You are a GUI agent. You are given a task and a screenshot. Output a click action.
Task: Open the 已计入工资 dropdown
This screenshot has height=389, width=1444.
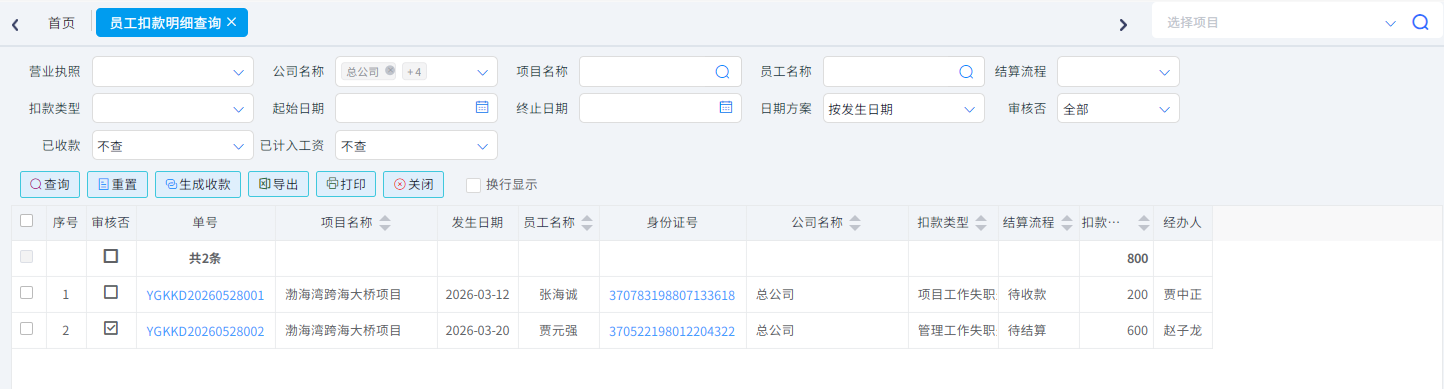click(x=416, y=145)
